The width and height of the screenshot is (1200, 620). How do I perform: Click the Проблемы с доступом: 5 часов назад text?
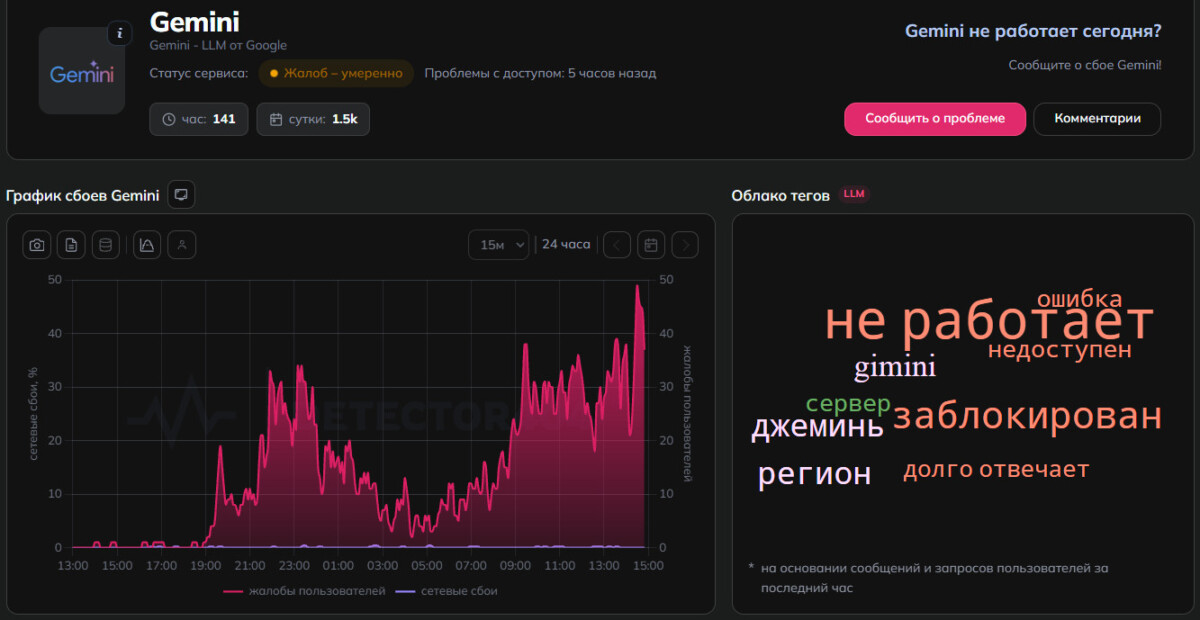[540, 73]
